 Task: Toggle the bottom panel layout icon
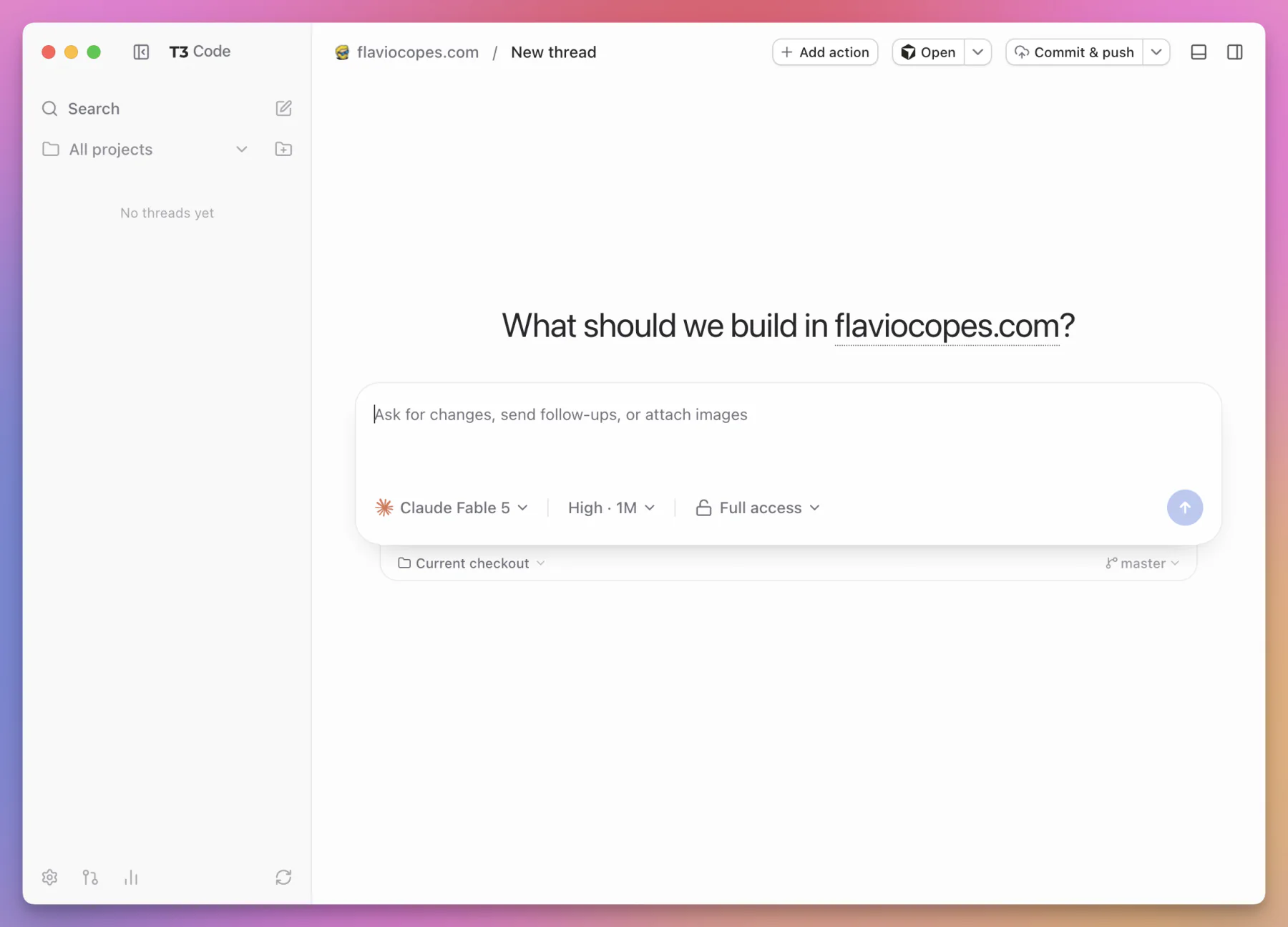[x=1199, y=52]
